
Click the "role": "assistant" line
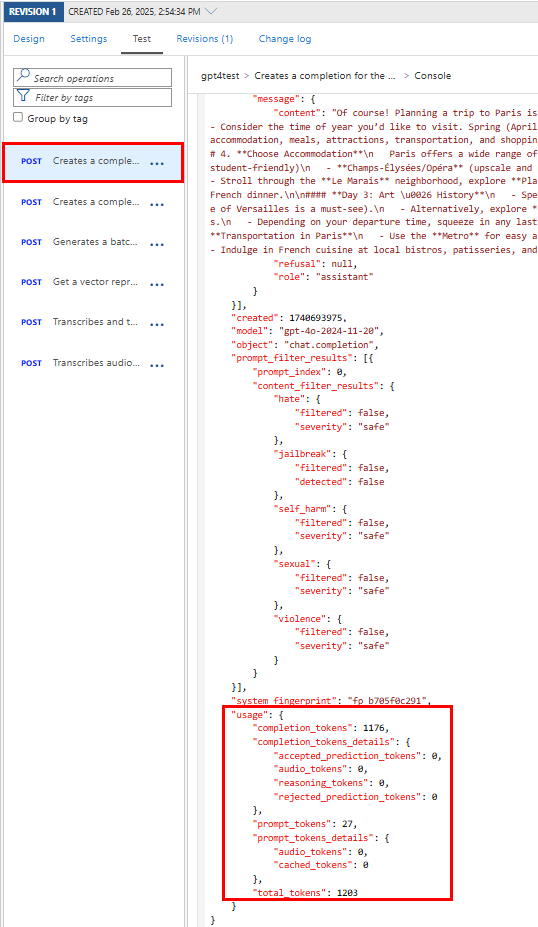click(323, 277)
